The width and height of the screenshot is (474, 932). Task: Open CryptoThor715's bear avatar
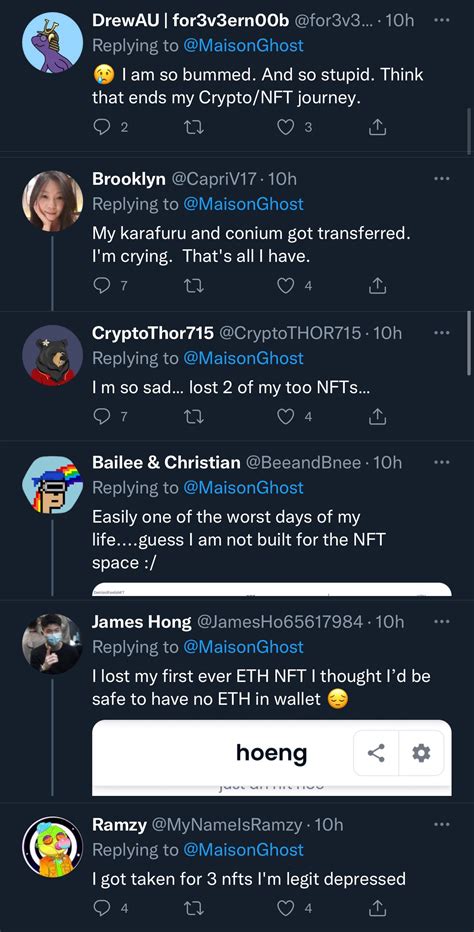tap(52, 355)
